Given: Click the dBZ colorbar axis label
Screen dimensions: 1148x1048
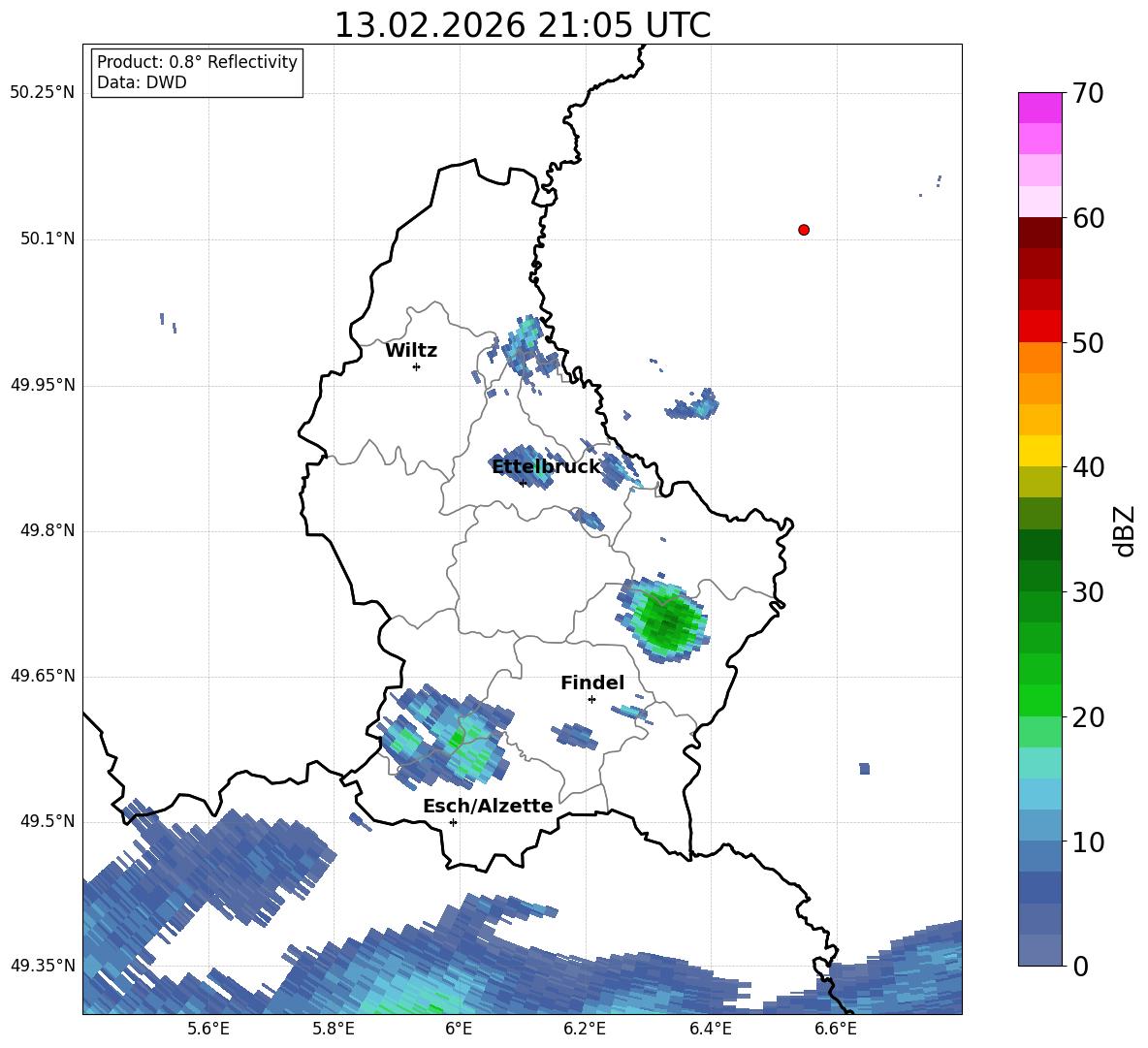Looking at the screenshot, I should [x=1123, y=530].
